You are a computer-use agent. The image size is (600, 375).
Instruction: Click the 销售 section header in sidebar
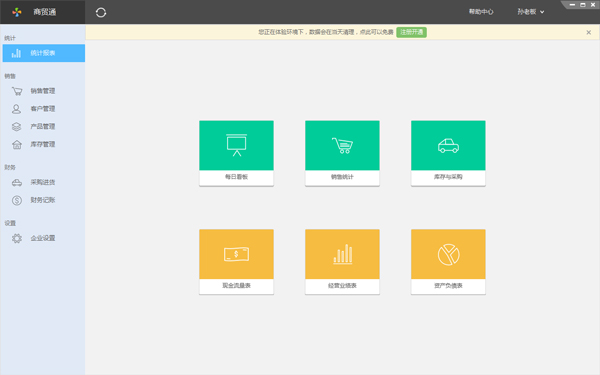(x=10, y=76)
